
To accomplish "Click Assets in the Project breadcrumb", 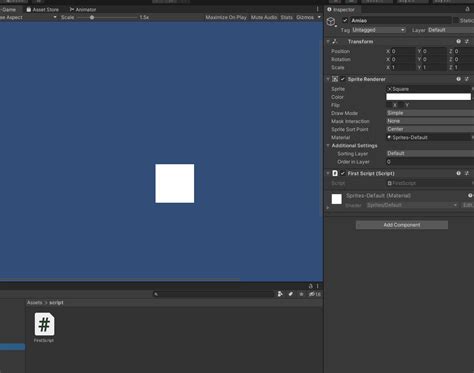I will [x=35, y=303].
